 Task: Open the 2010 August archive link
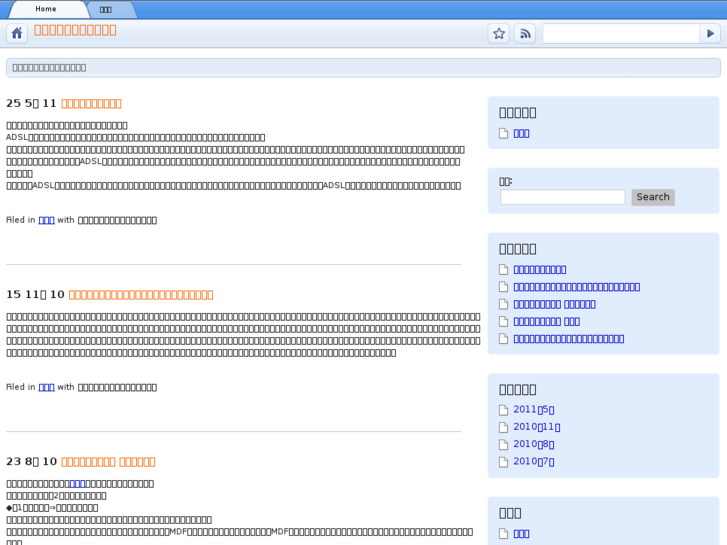coord(533,444)
